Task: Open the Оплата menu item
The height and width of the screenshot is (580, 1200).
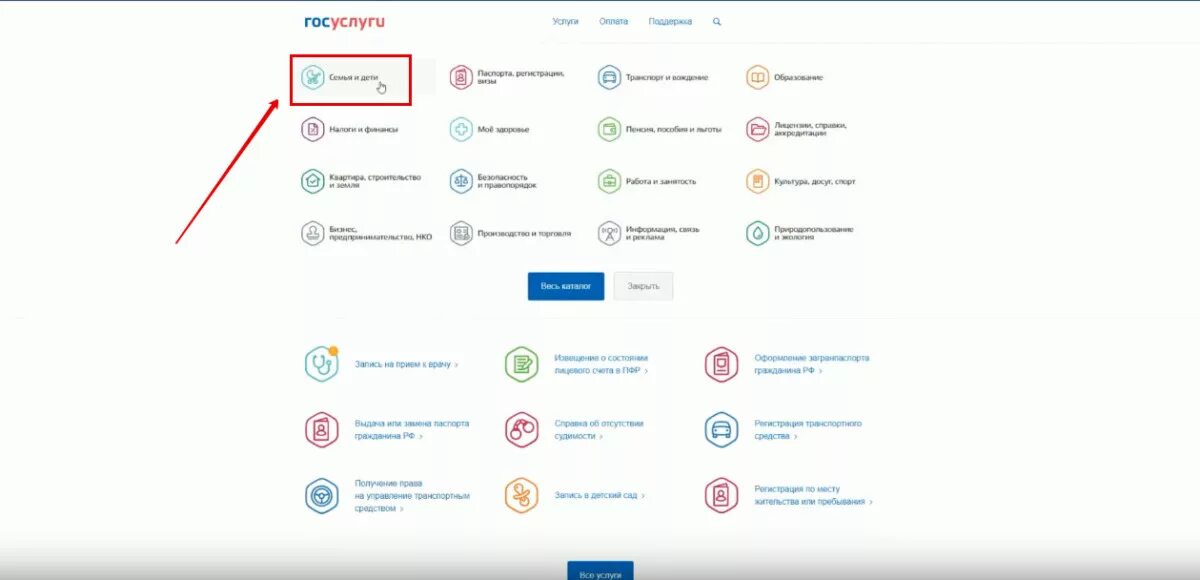Action: point(614,21)
